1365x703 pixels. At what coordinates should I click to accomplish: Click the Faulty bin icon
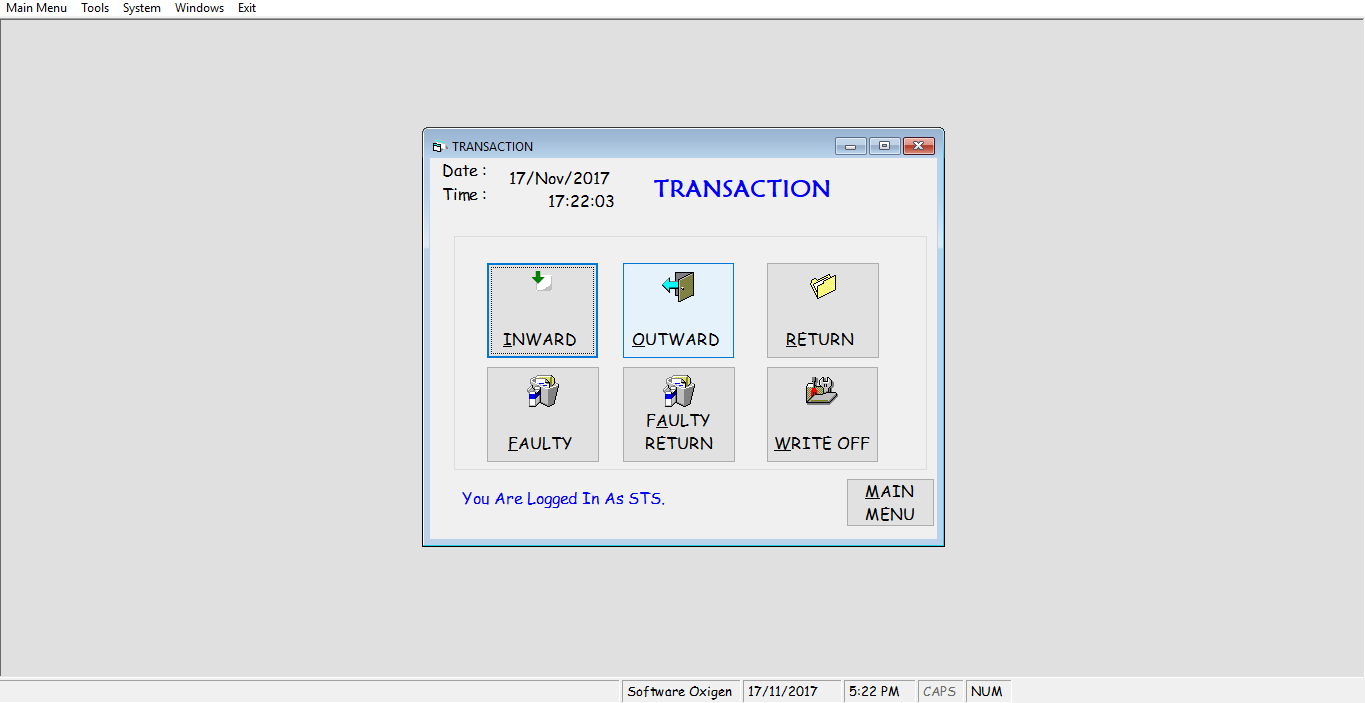[542, 391]
